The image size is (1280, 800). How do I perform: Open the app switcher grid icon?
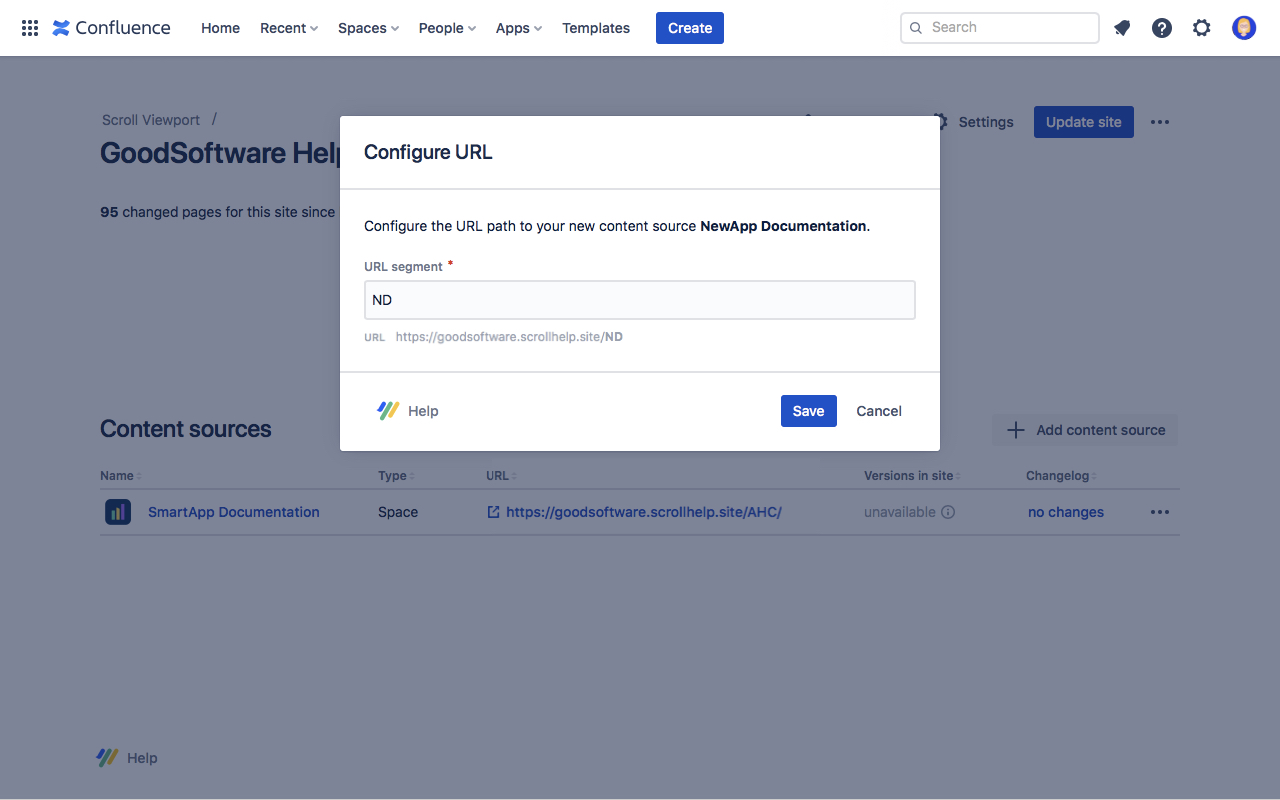(30, 28)
